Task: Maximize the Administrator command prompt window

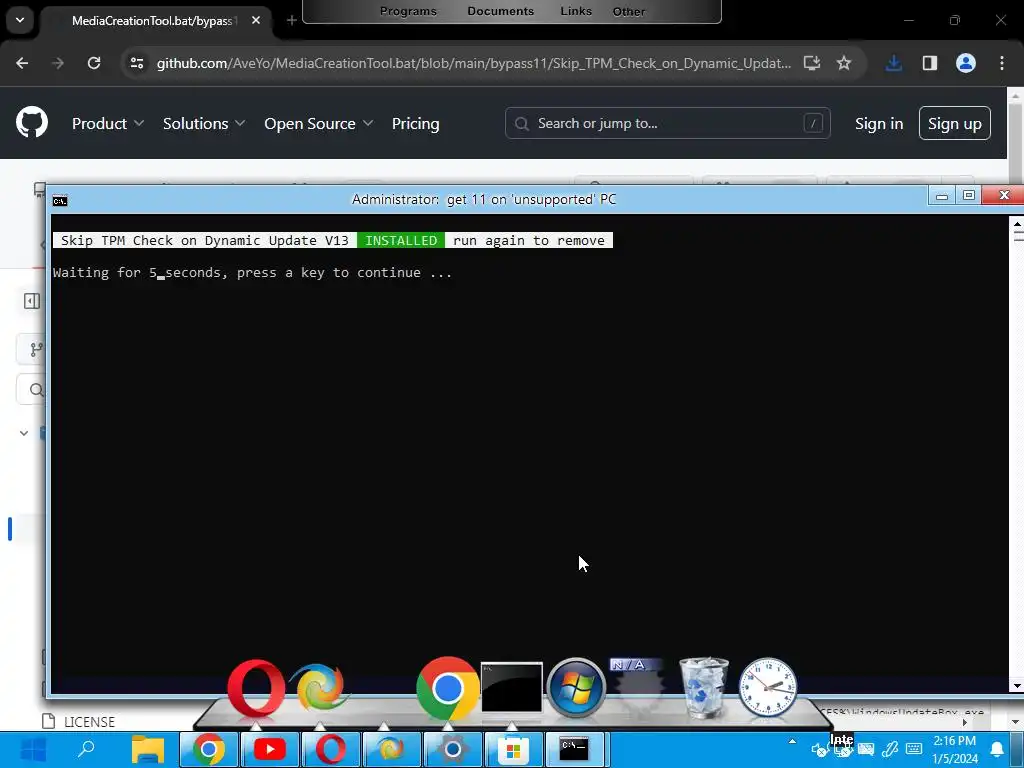Action: pyautogui.click(x=969, y=195)
